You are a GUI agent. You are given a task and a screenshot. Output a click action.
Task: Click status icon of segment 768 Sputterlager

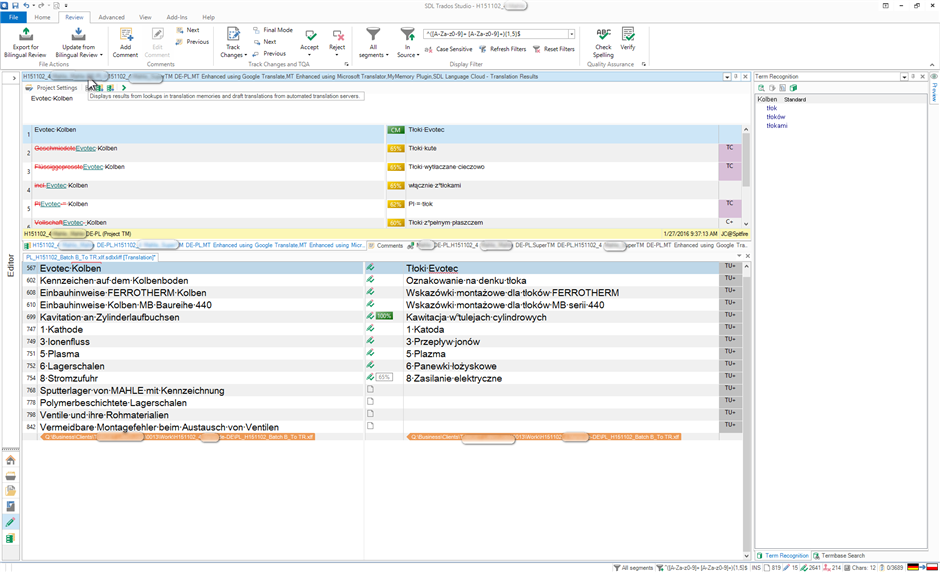[370, 390]
